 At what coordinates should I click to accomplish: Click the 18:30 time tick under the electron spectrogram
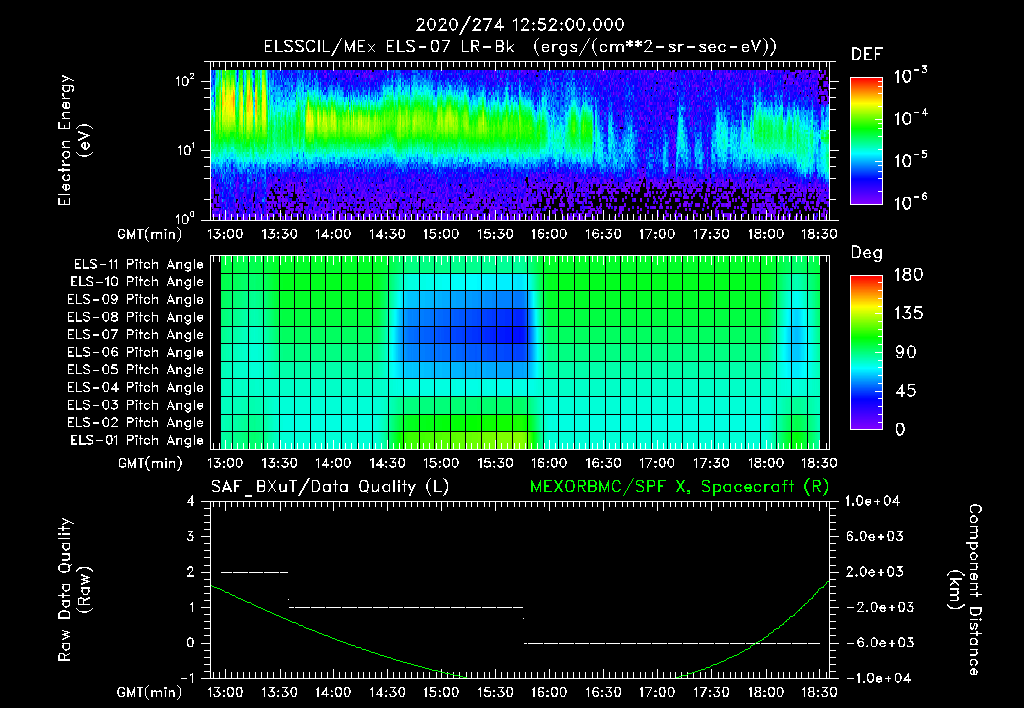819,234
